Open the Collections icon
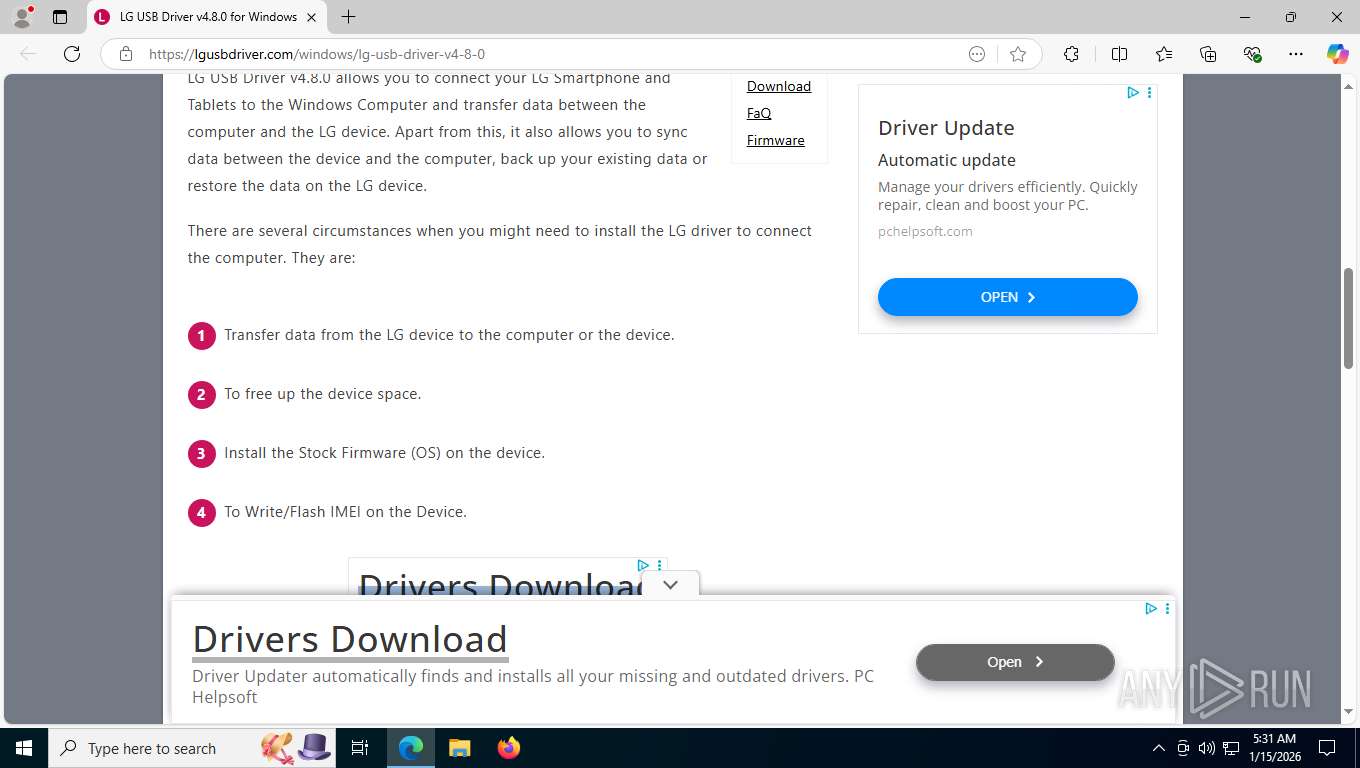This screenshot has width=1360, height=768. pos(1208,54)
